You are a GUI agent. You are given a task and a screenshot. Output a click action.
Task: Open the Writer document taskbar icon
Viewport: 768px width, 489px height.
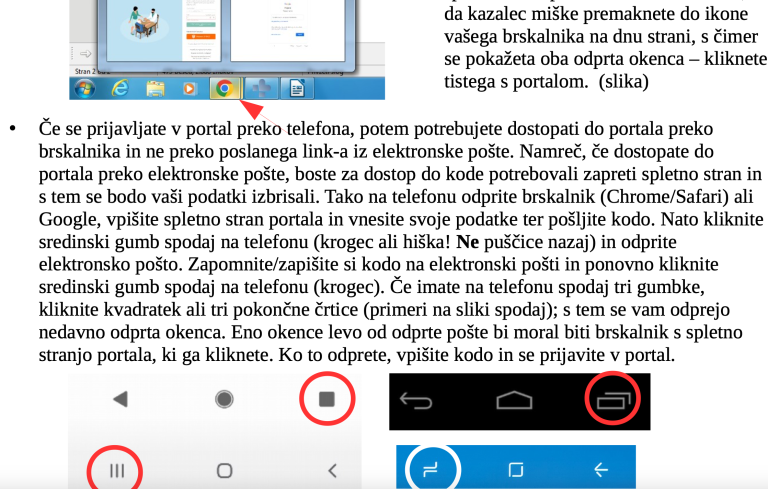pos(297,89)
